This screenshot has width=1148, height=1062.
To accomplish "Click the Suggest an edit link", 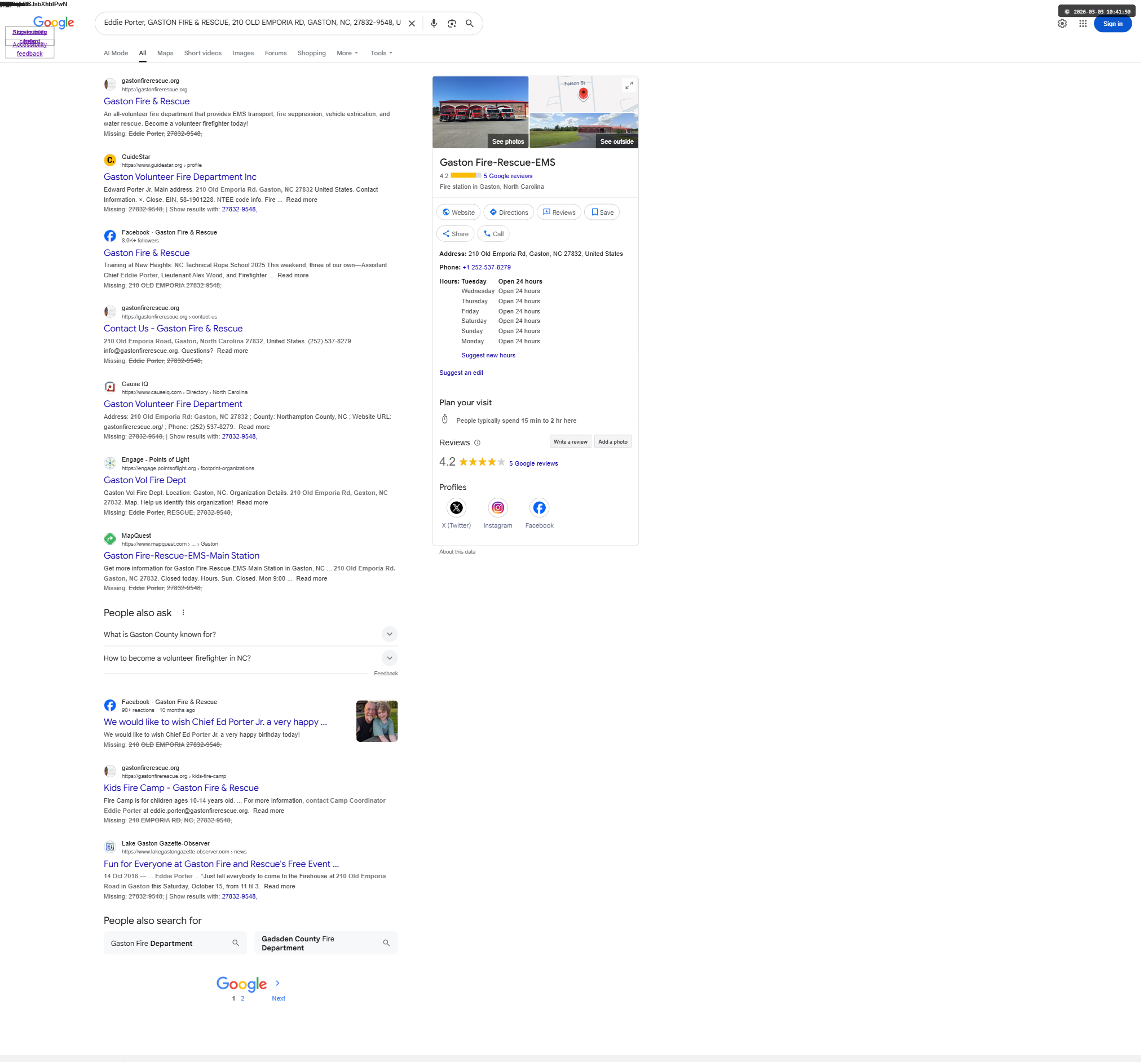I will pos(461,373).
